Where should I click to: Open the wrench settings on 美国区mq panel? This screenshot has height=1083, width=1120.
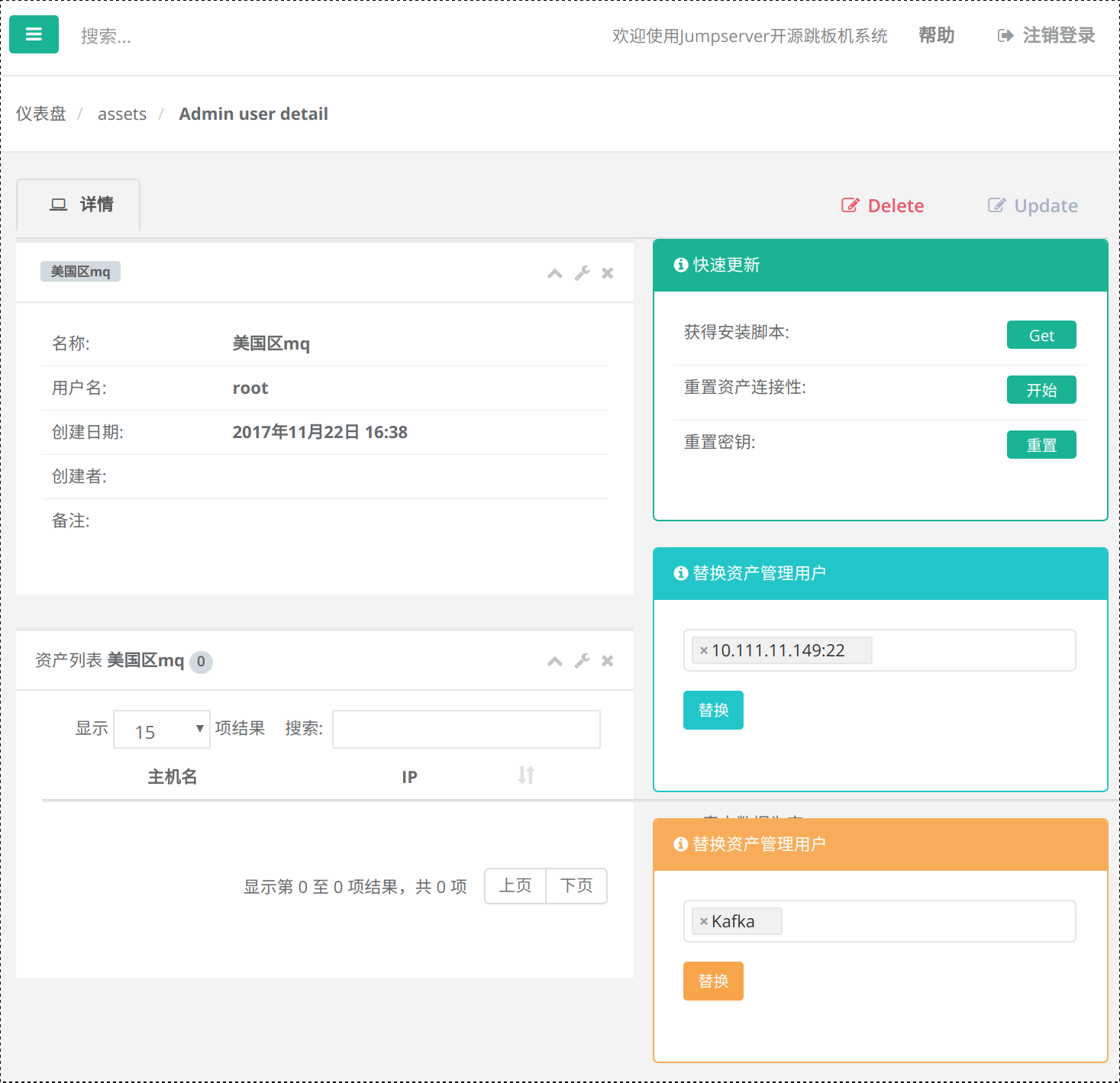click(x=582, y=272)
